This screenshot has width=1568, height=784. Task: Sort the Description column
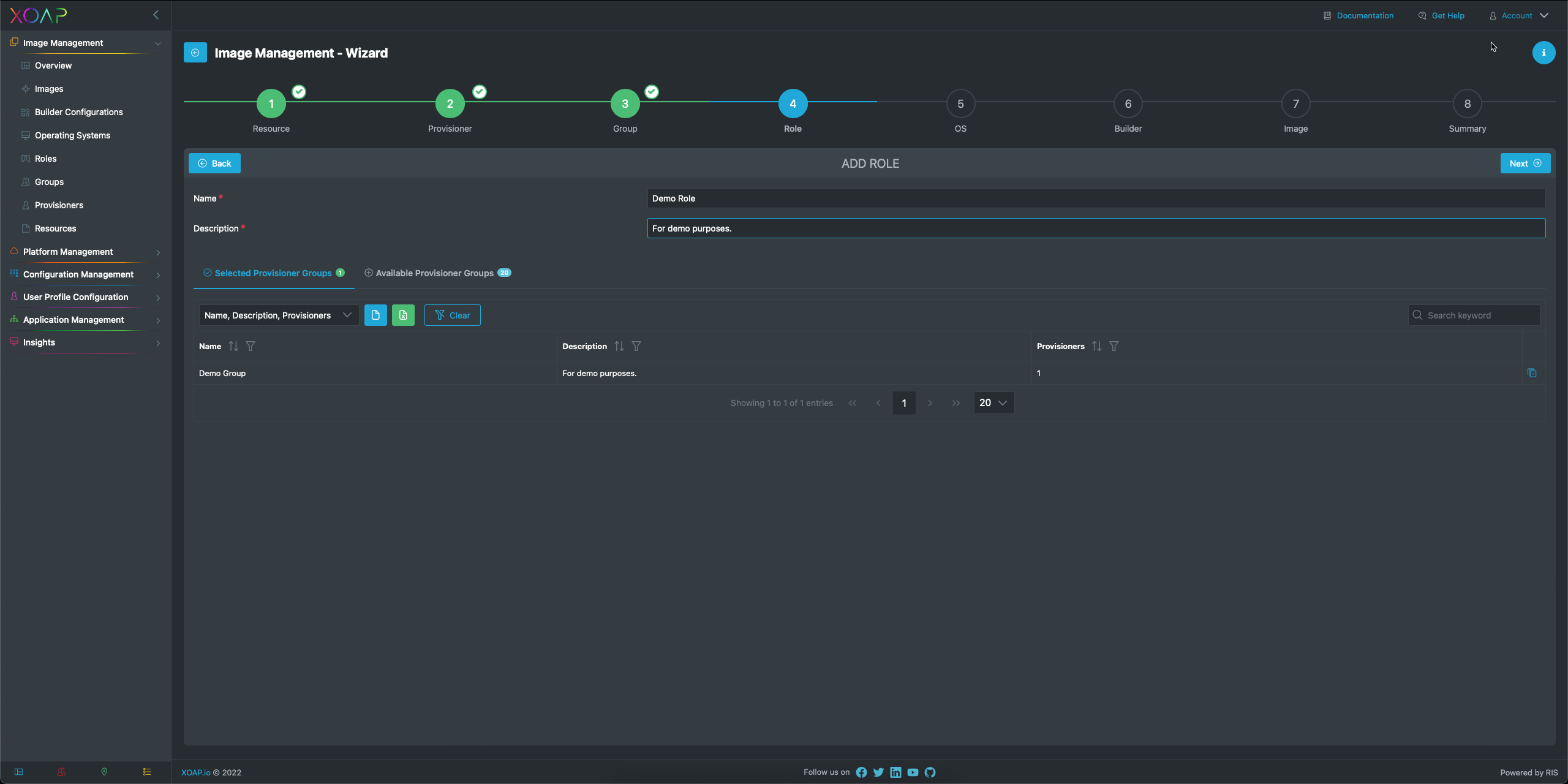[619, 346]
